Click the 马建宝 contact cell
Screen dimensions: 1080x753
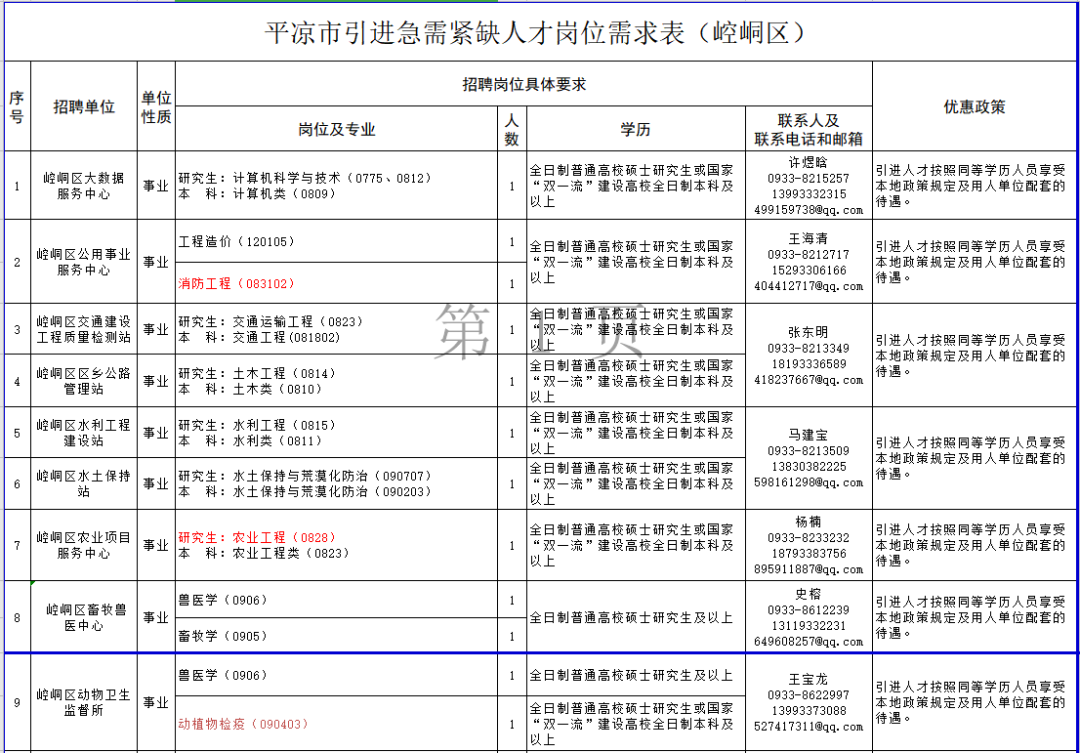[x=809, y=458]
